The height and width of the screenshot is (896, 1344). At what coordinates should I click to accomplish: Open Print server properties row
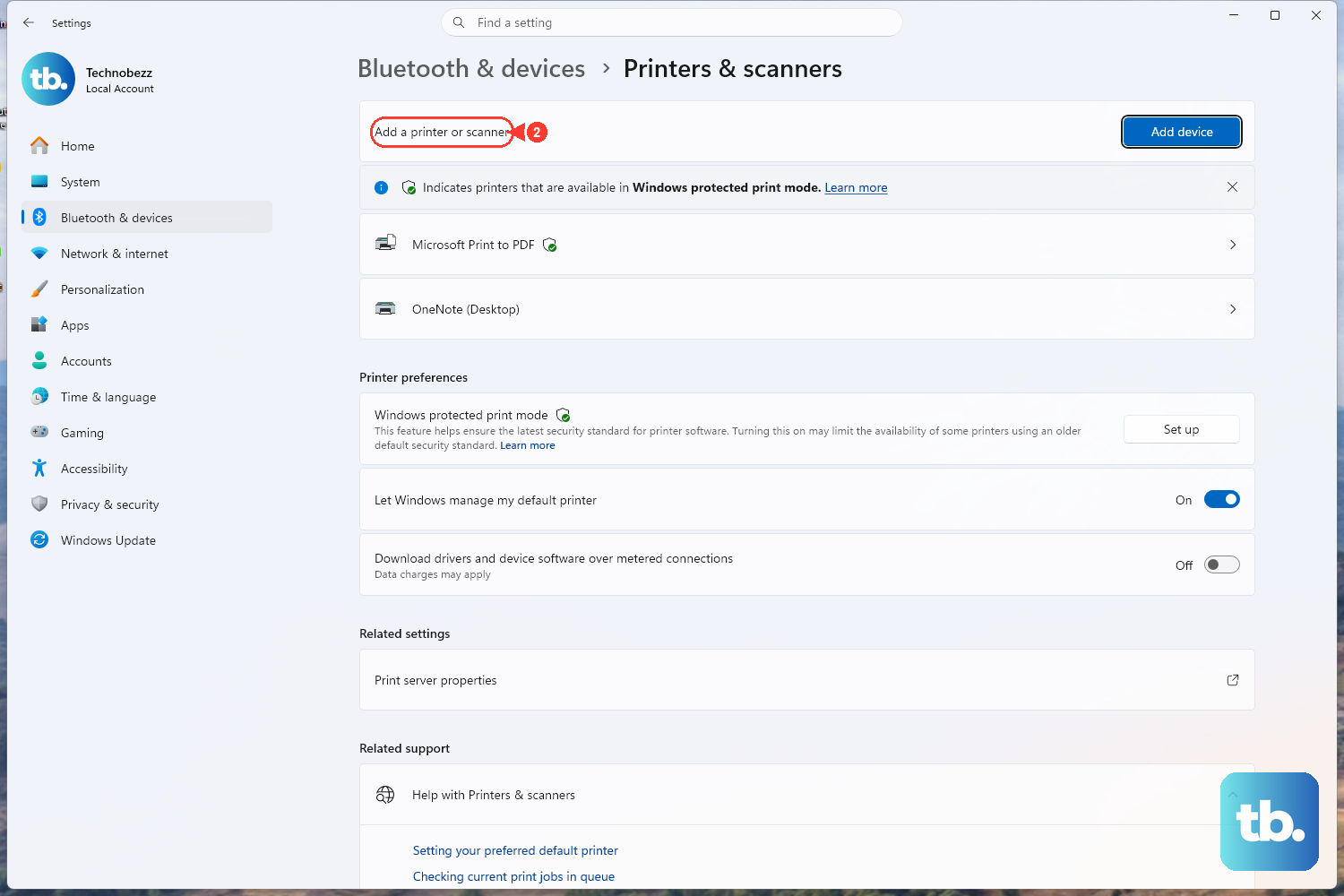pos(806,680)
